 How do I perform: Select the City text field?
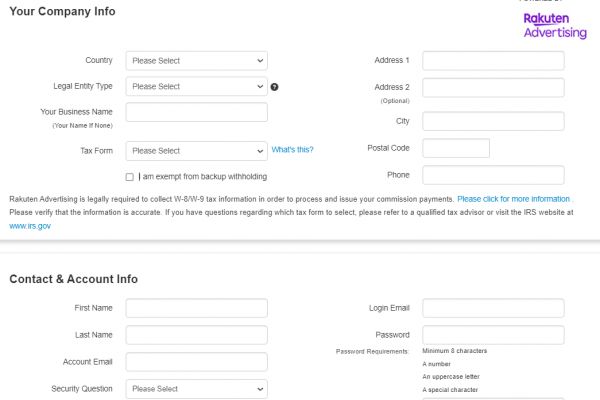493,122
